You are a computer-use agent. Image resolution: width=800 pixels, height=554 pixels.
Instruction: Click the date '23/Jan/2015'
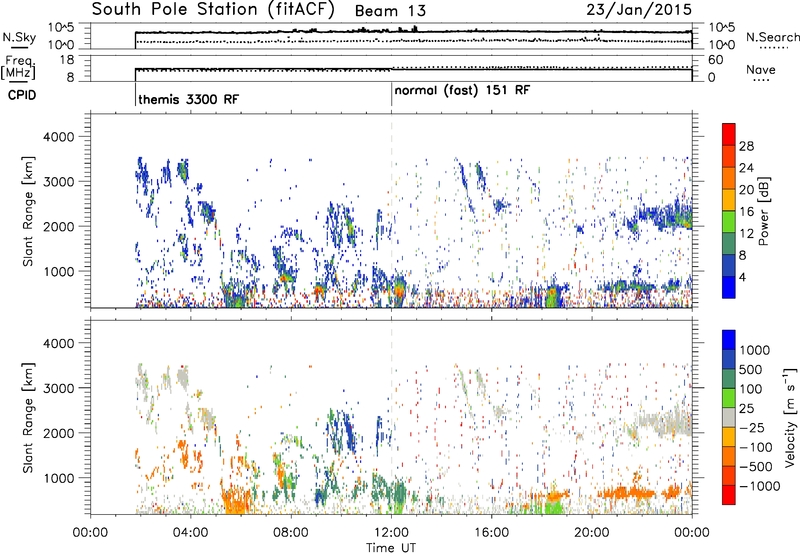[x=639, y=10]
